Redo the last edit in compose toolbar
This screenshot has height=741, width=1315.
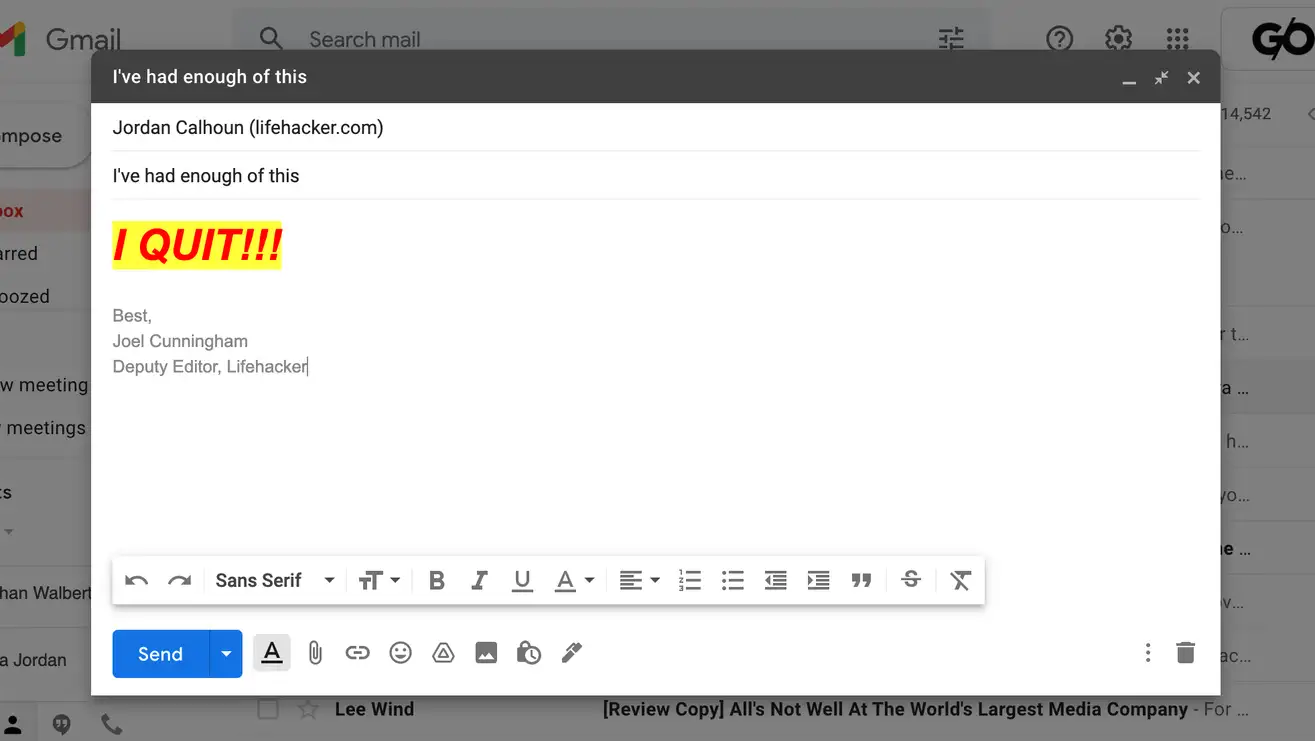pos(179,580)
